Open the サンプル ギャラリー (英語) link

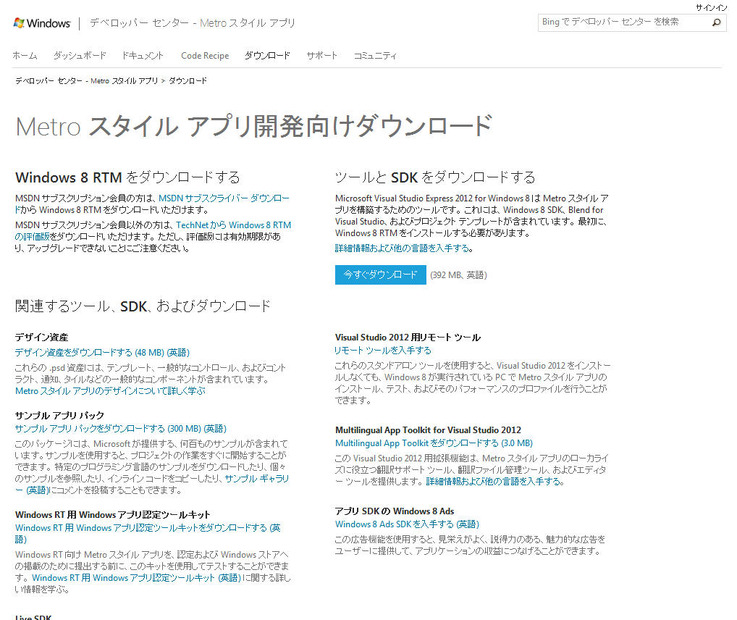click(152, 484)
